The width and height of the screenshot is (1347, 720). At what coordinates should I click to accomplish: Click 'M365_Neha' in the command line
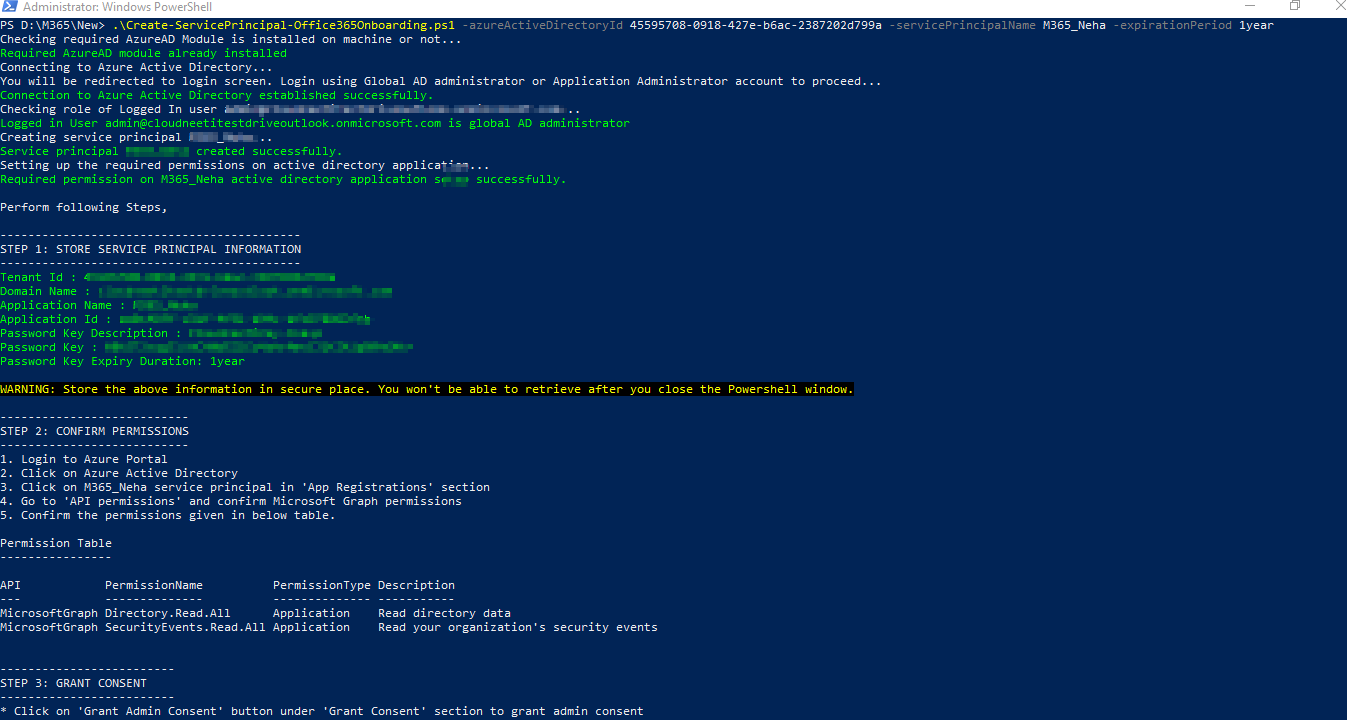1074,25
